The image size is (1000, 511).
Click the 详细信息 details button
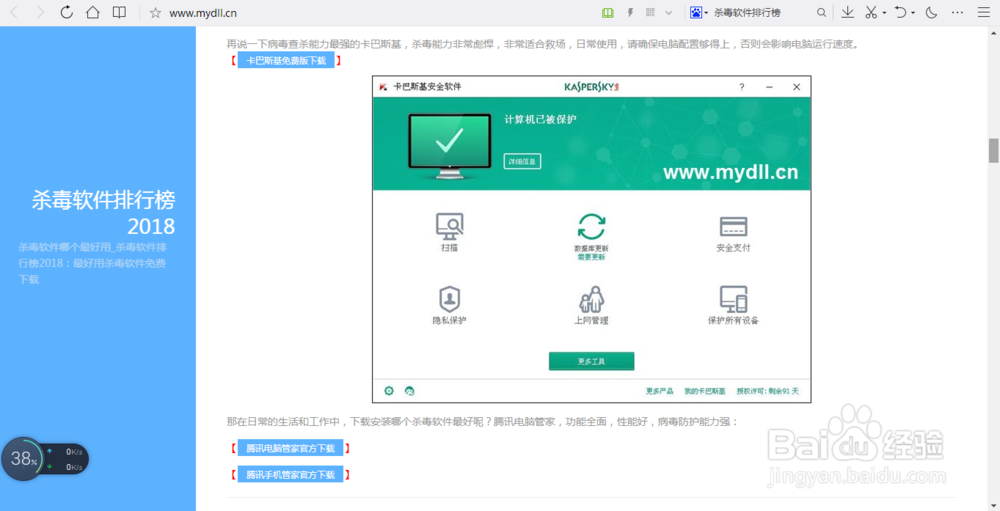[x=522, y=161]
